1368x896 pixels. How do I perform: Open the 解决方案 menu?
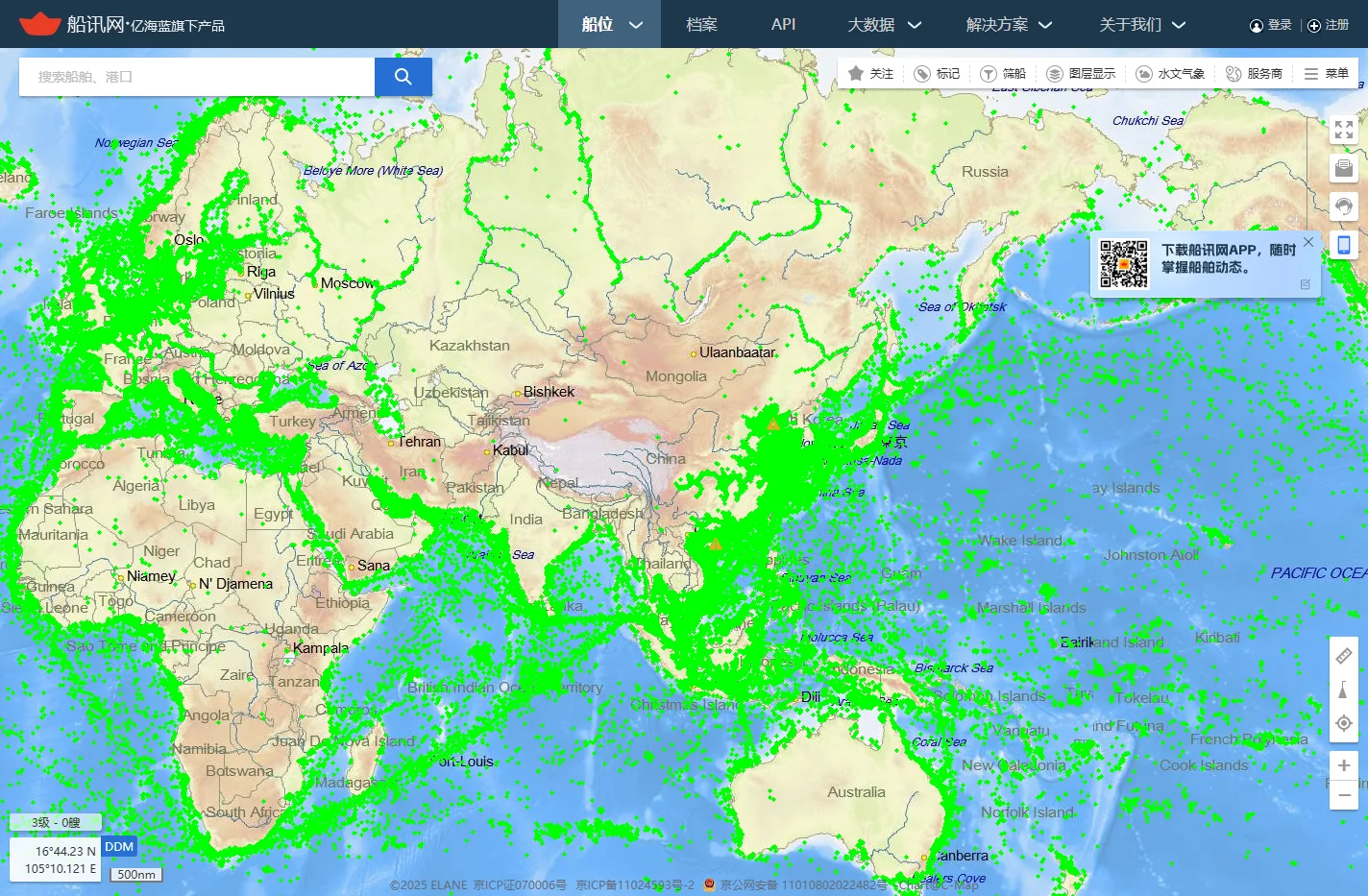(996, 24)
